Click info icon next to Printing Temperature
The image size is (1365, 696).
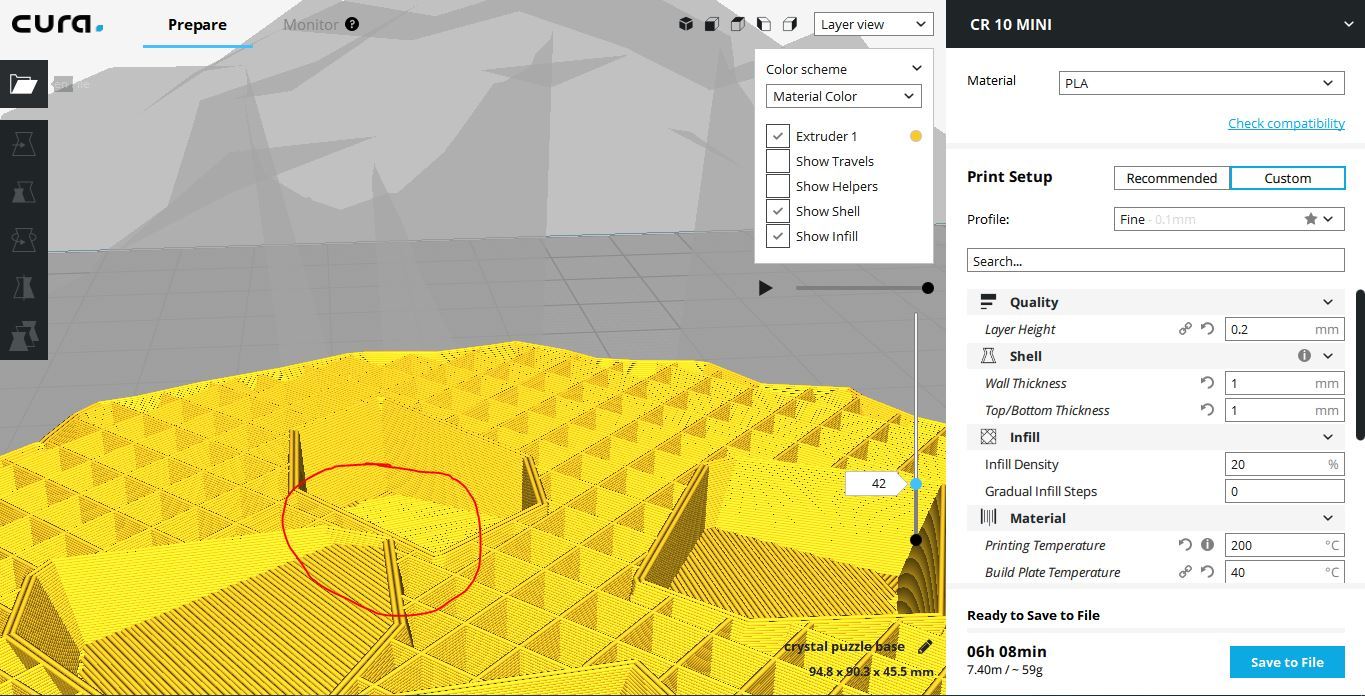1207,545
